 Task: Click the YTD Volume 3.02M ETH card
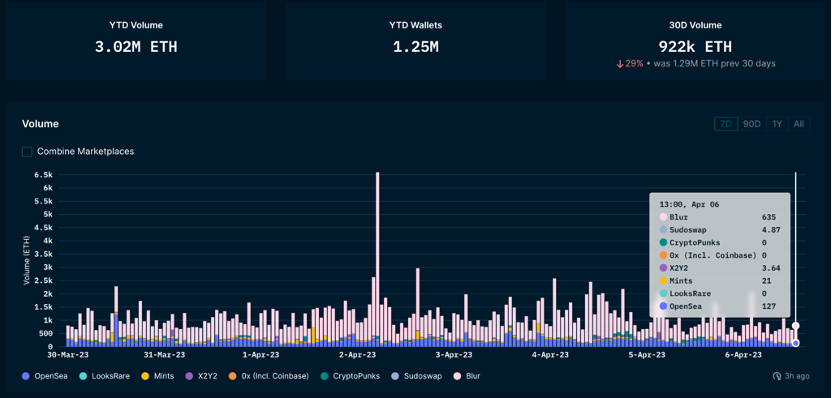(x=136, y=41)
